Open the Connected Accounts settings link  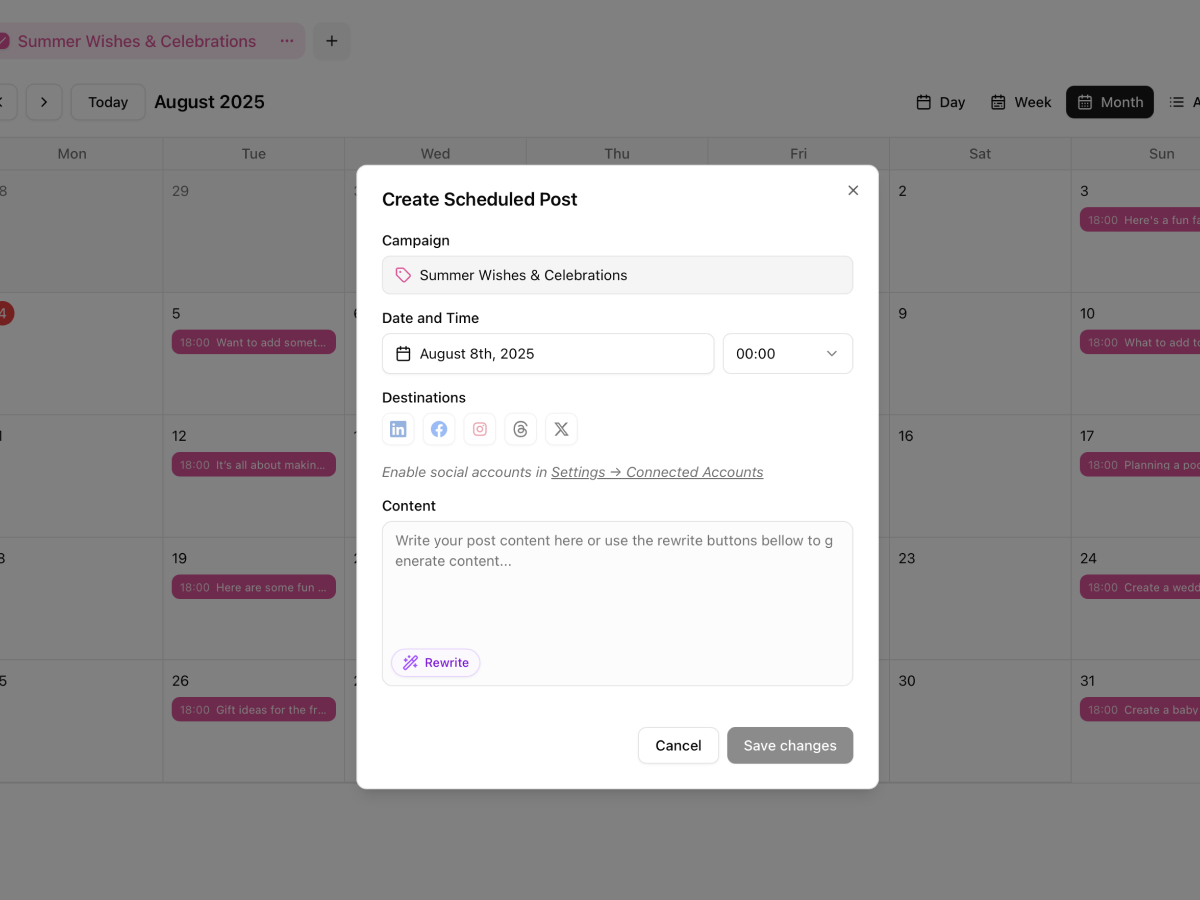tap(657, 471)
